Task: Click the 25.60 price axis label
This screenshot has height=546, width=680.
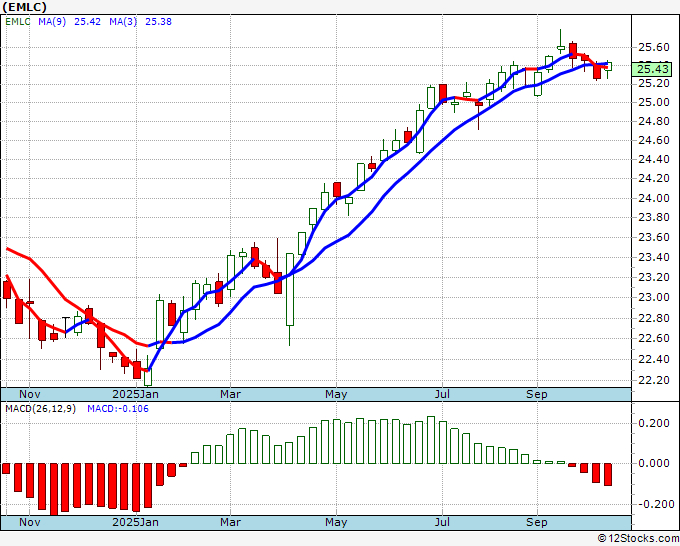Action: point(653,47)
